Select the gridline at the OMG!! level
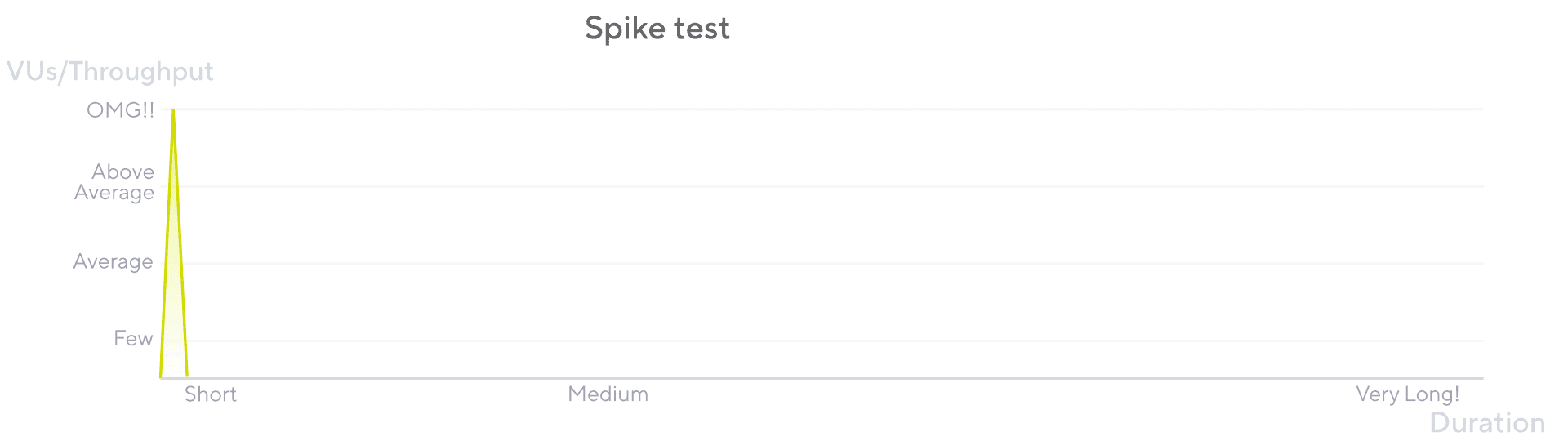Viewport: 1568px width, 441px height. 829,109
